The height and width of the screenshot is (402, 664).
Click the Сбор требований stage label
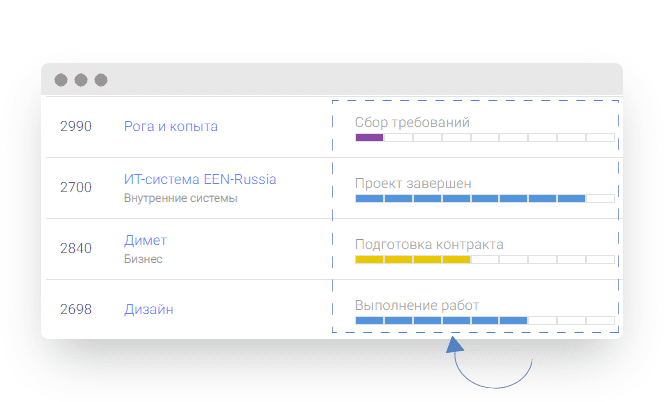click(x=412, y=122)
